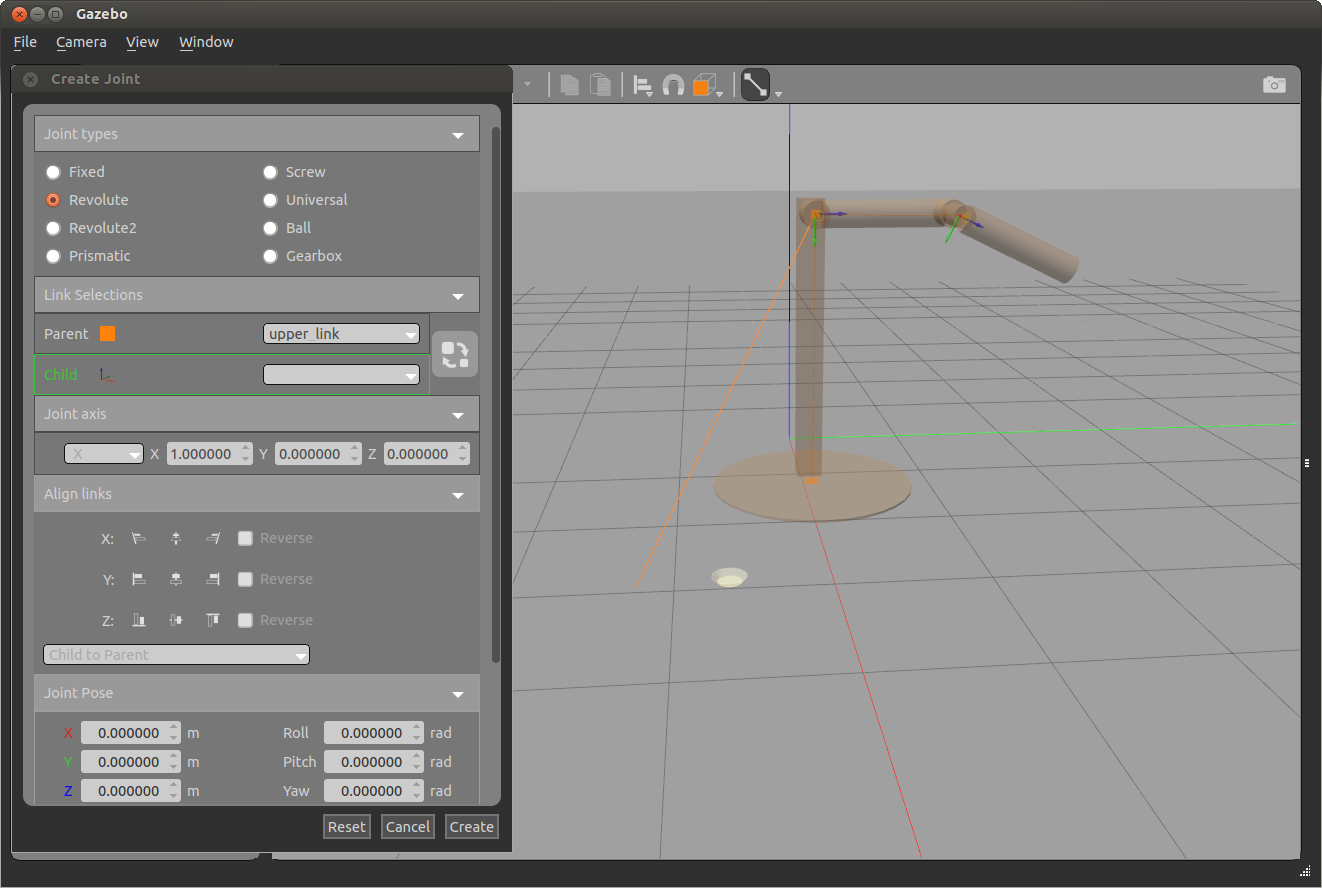Close the Create Joint dialog

pos(31,79)
